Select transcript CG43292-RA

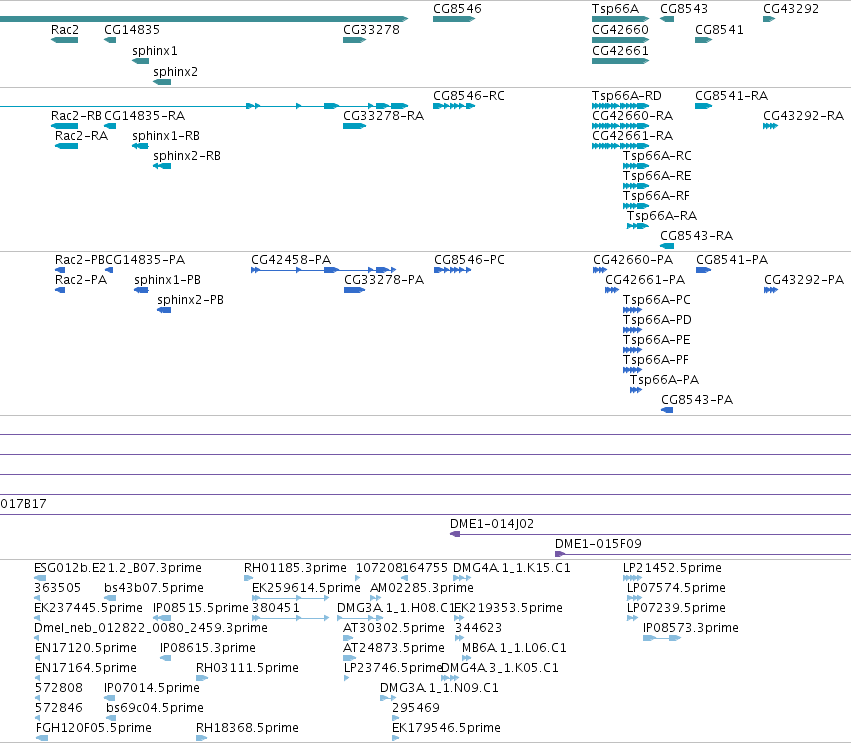[770, 126]
